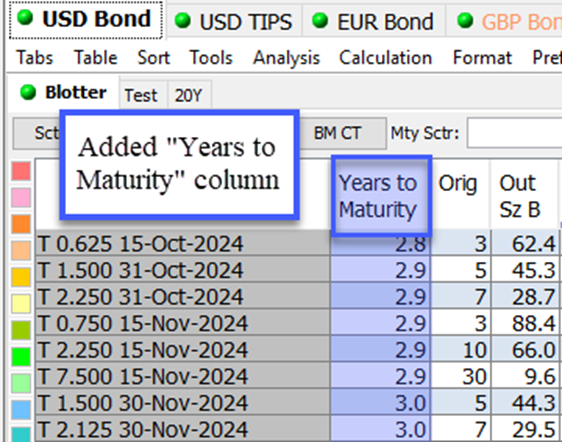562x442 pixels.
Task: Pick the light blue color swatch
Action: pyautogui.click(x=21, y=410)
